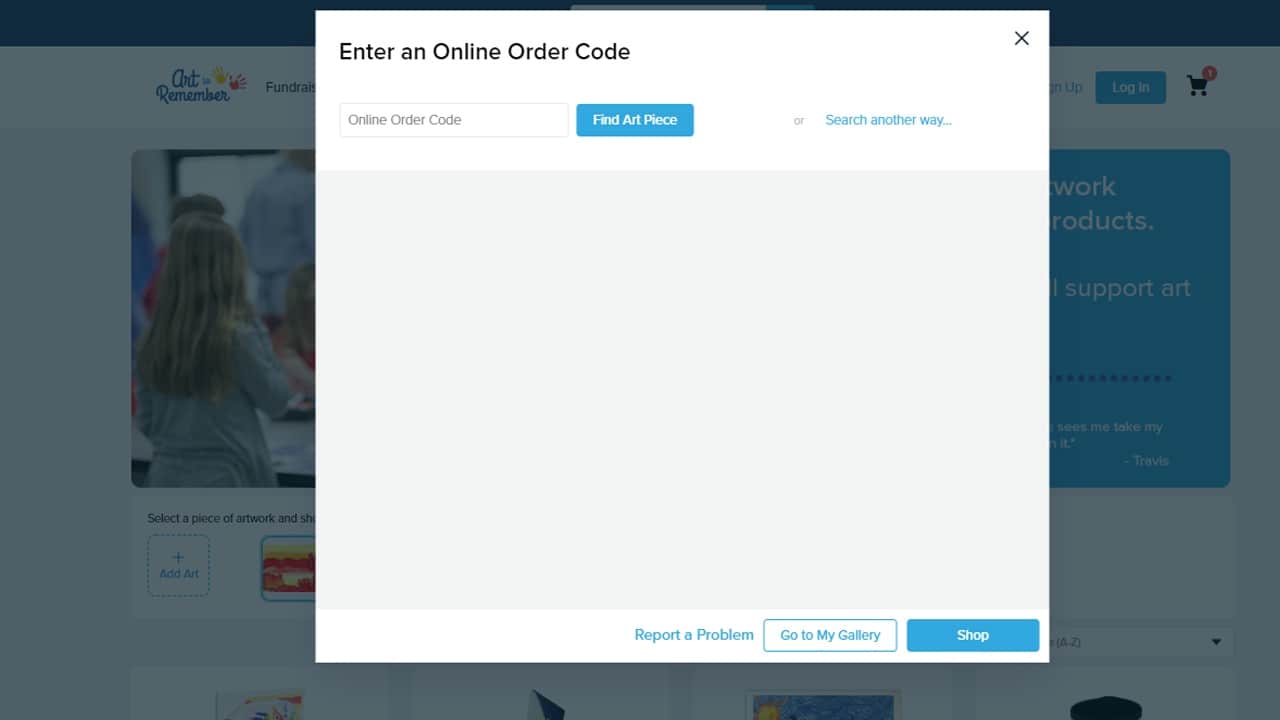Click the red cart item count badge

tap(1209, 73)
